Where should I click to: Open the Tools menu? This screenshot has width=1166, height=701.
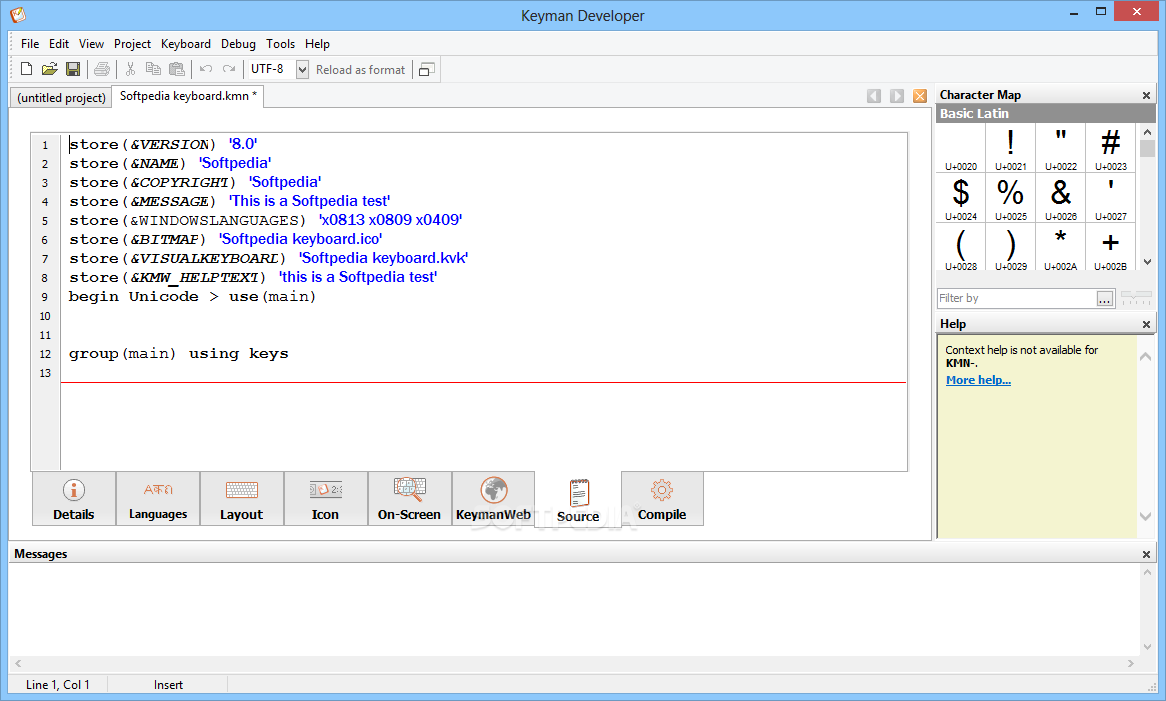280,44
